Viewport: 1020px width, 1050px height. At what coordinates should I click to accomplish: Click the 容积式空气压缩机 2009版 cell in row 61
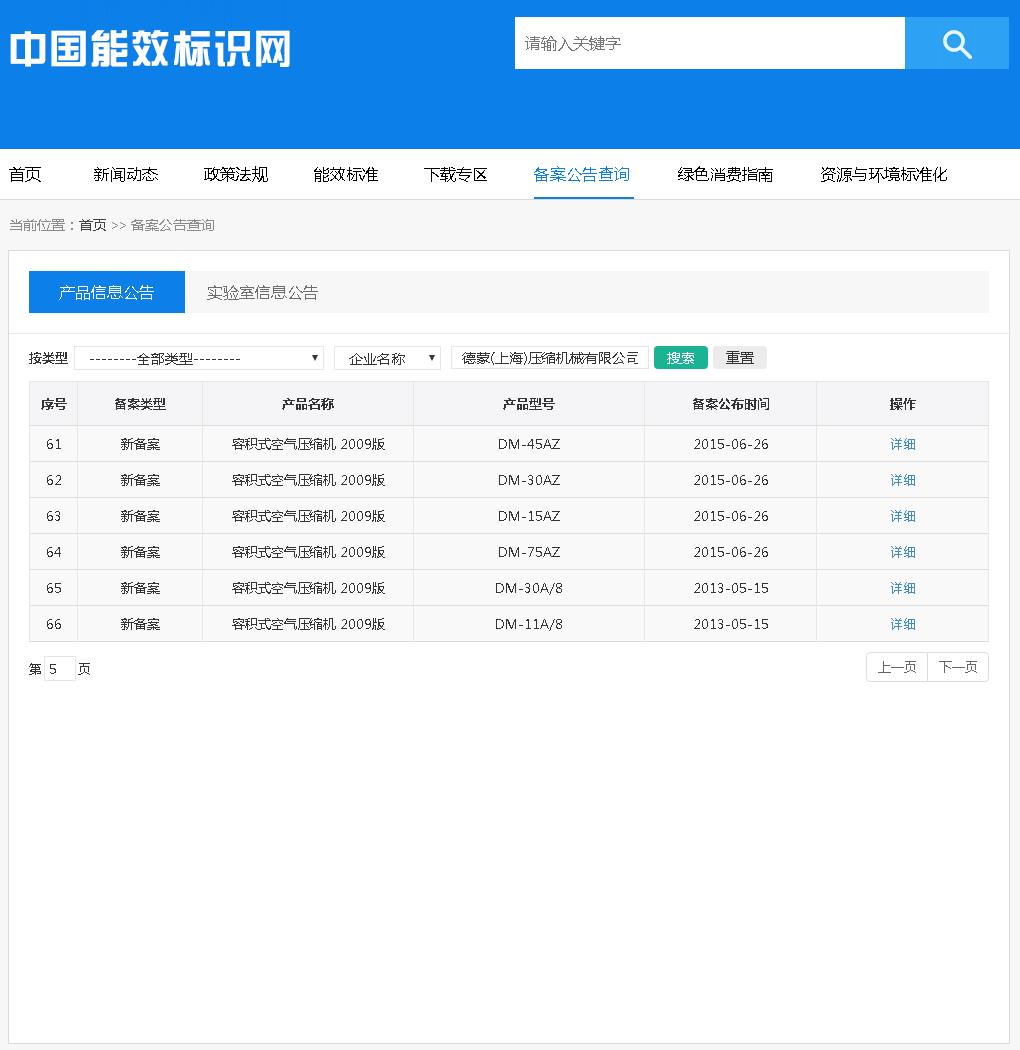point(308,444)
